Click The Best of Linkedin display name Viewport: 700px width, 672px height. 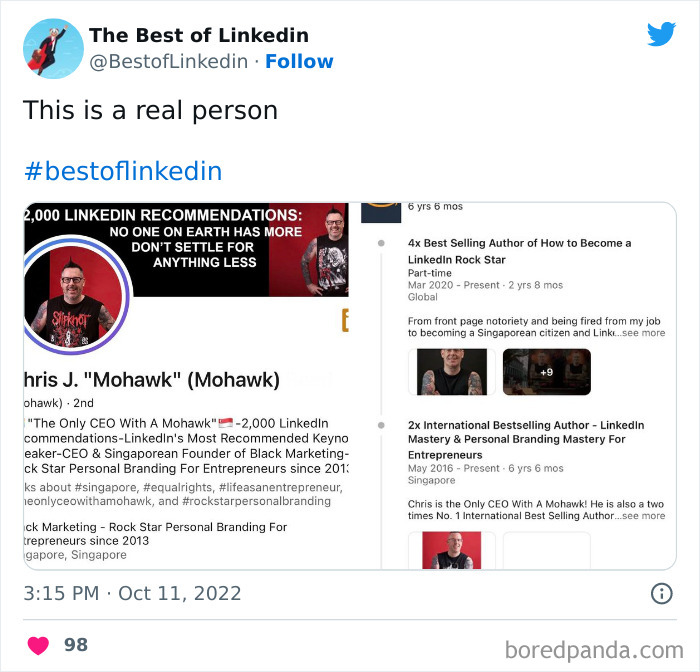tap(199, 35)
